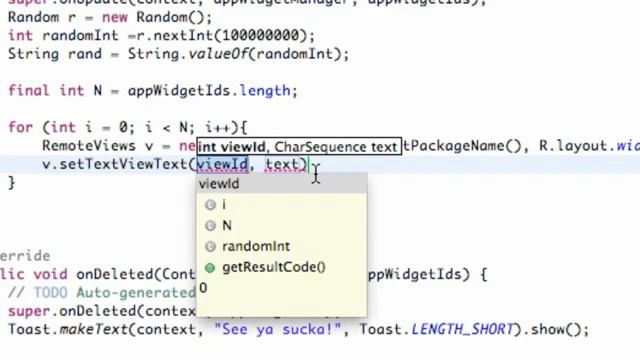Click the 'int randomInt' declaration line
Viewport: 640px width, 360px height.
[161, 36]
